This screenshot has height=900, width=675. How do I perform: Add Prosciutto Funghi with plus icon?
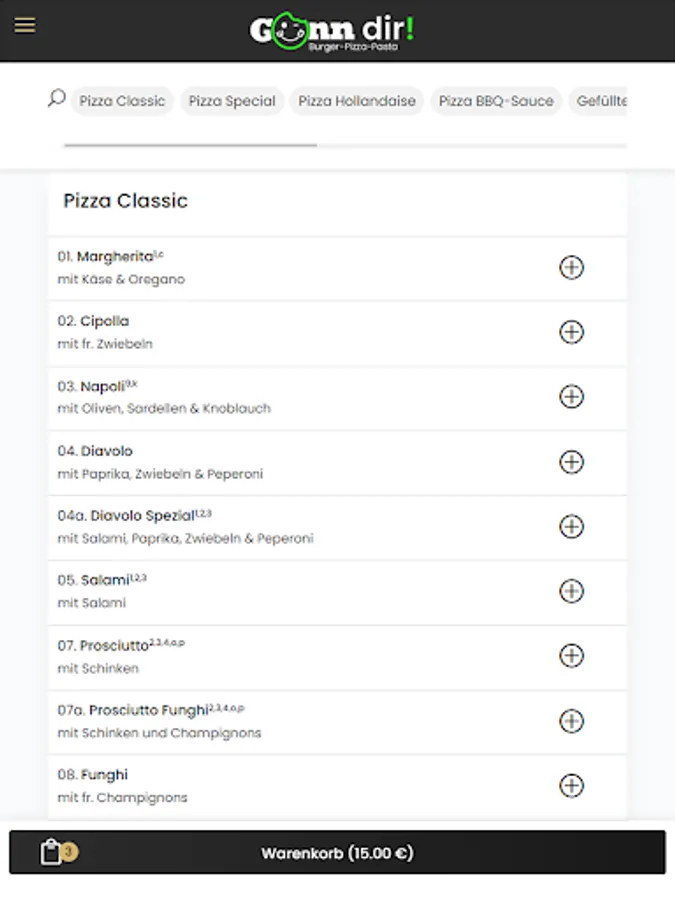click(x=571, y=721)
